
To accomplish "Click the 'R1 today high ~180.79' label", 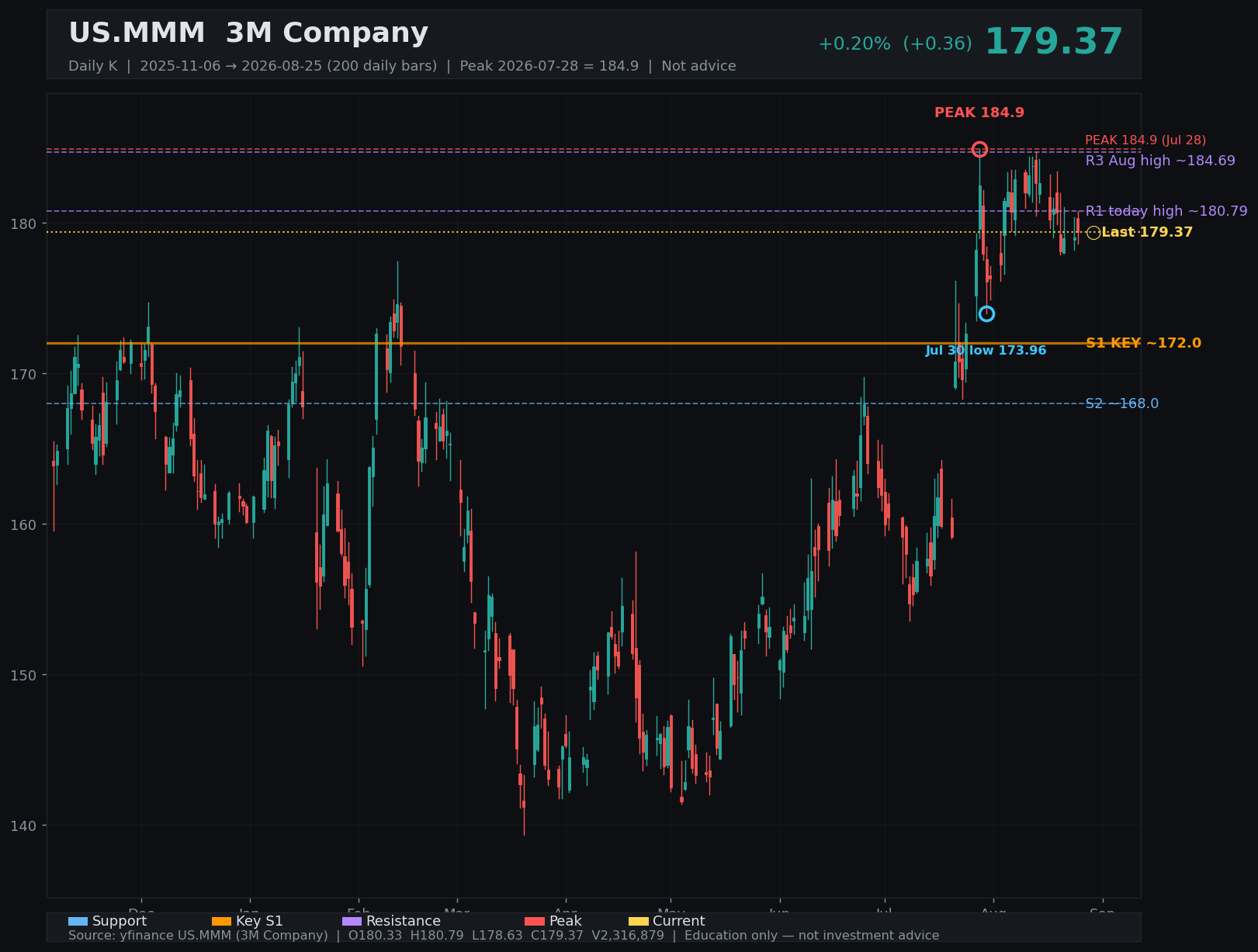I will point(1166,211).
